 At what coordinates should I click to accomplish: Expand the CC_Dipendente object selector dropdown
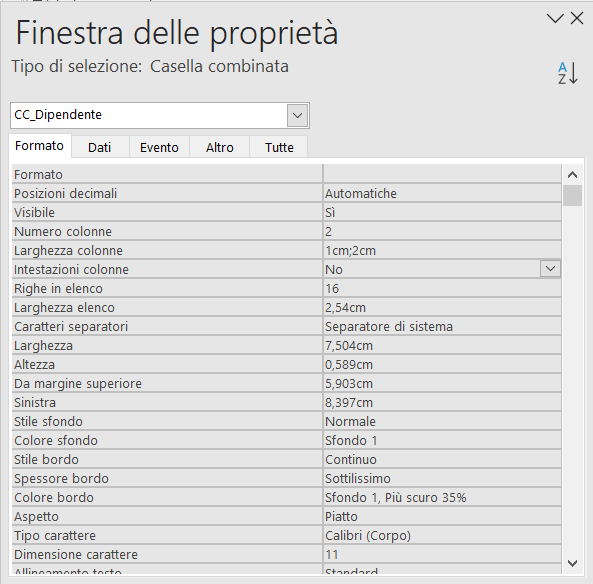point(297,115)
